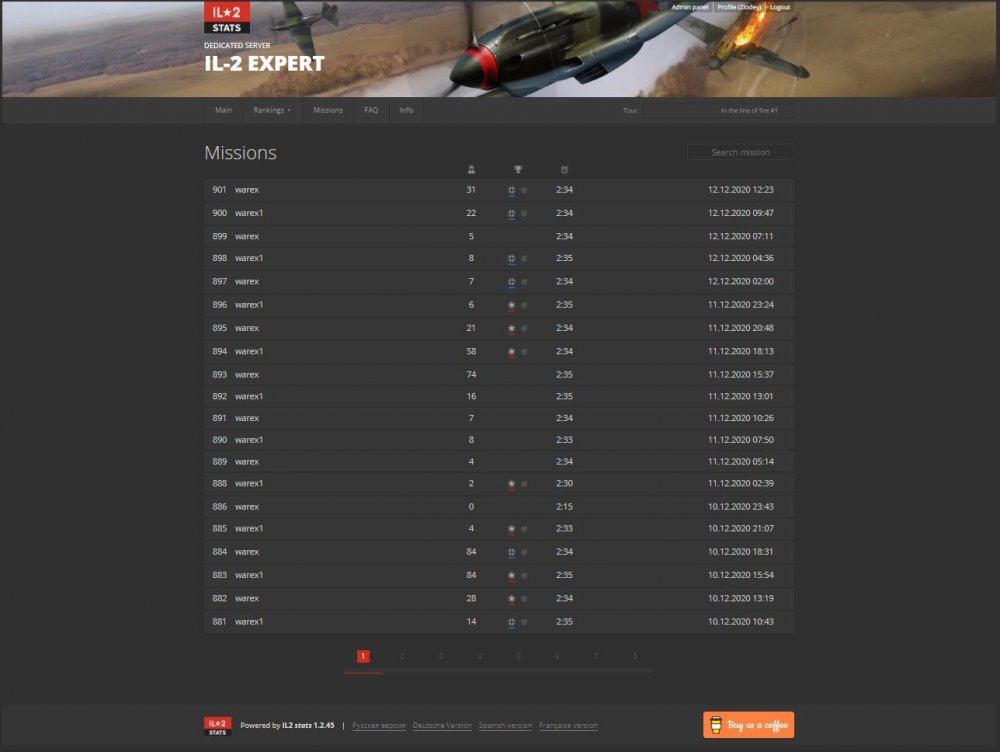Switch to Française version link
Screen dimensions: 1000x752
(568, 726)
